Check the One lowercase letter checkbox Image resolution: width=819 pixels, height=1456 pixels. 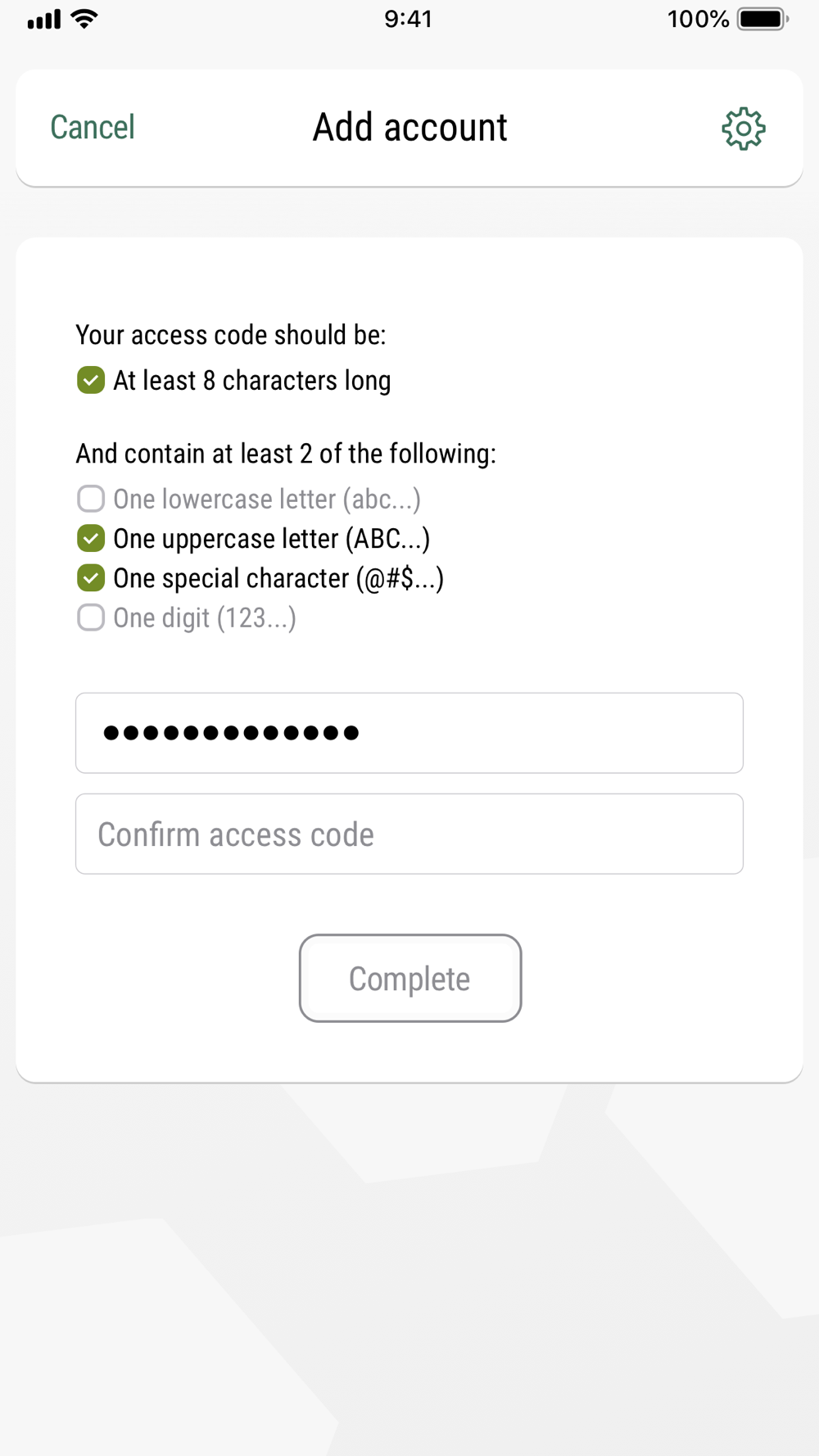pyautogui.click(x=91, y=499)
